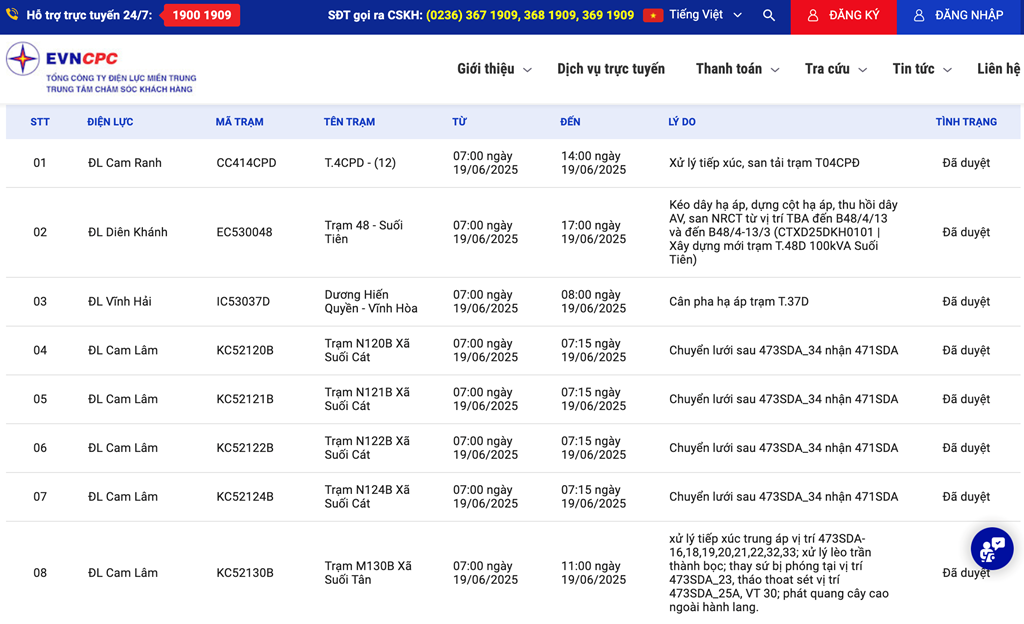Open Dịch vụ trực tuyến menu item
This screenshot has width=1024, height=624.
pos(611,69)
